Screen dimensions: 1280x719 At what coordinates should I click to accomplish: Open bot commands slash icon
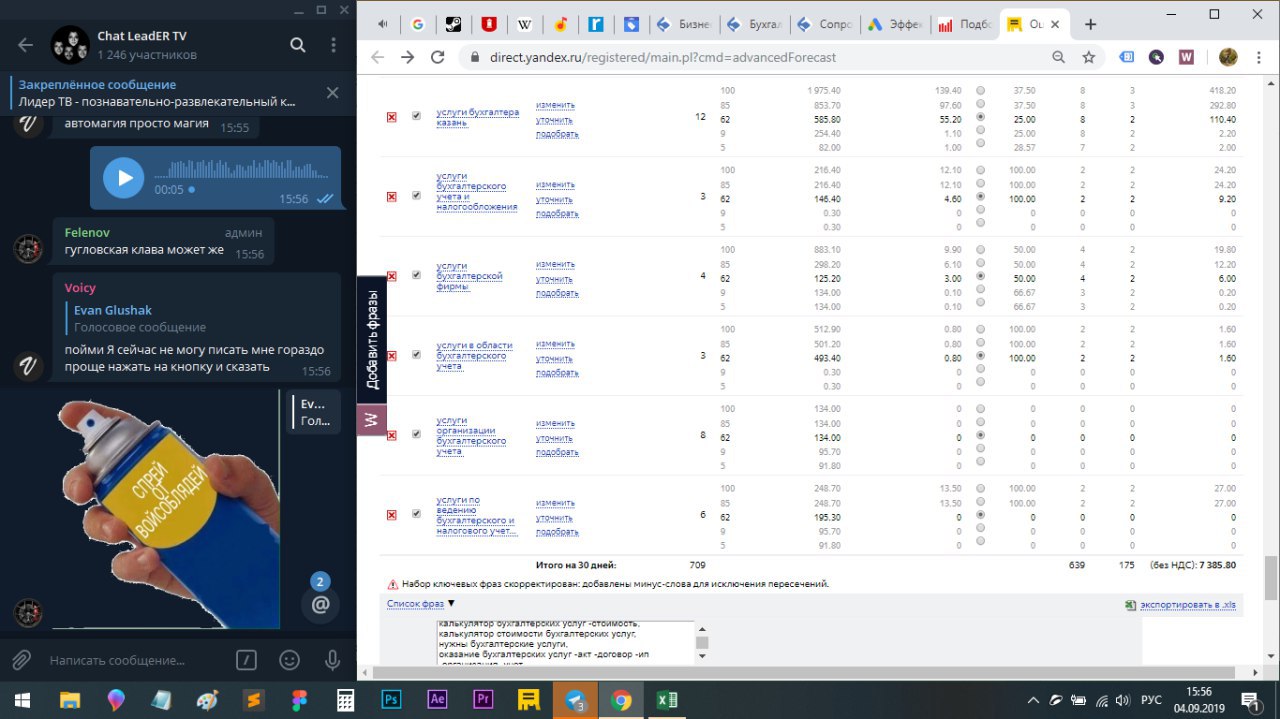(246, 660)
